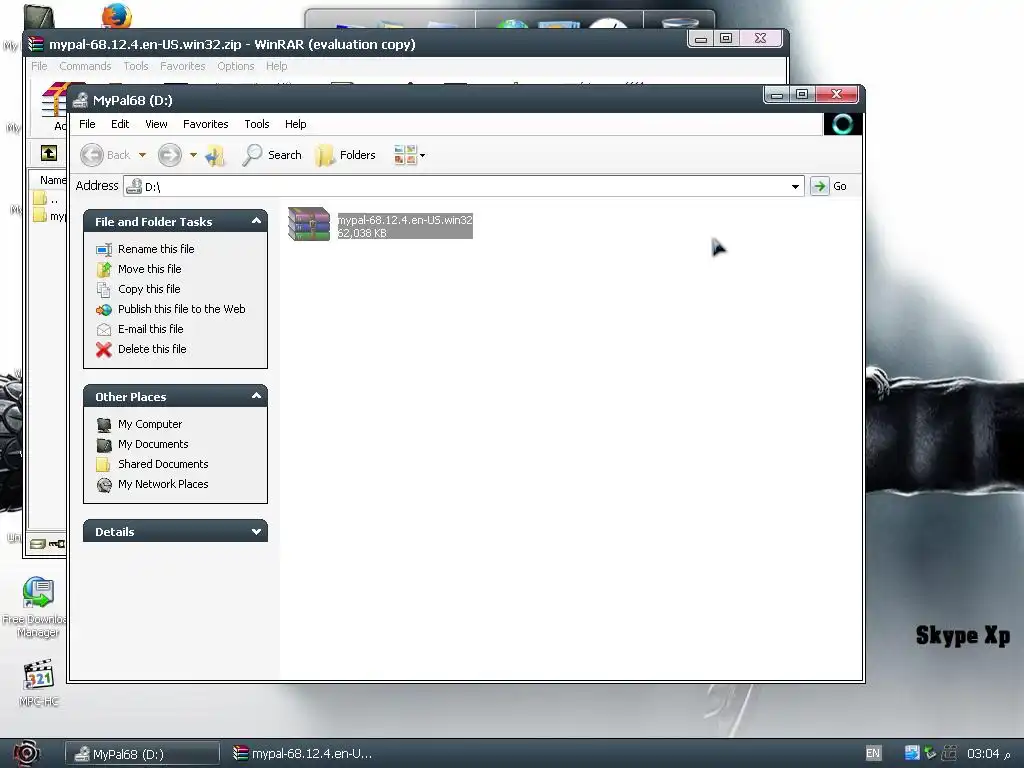The height and width of the screenshot is (768, 1024).
Task: Open Help menu in MyPal68 window
Action: click(295, 124)
